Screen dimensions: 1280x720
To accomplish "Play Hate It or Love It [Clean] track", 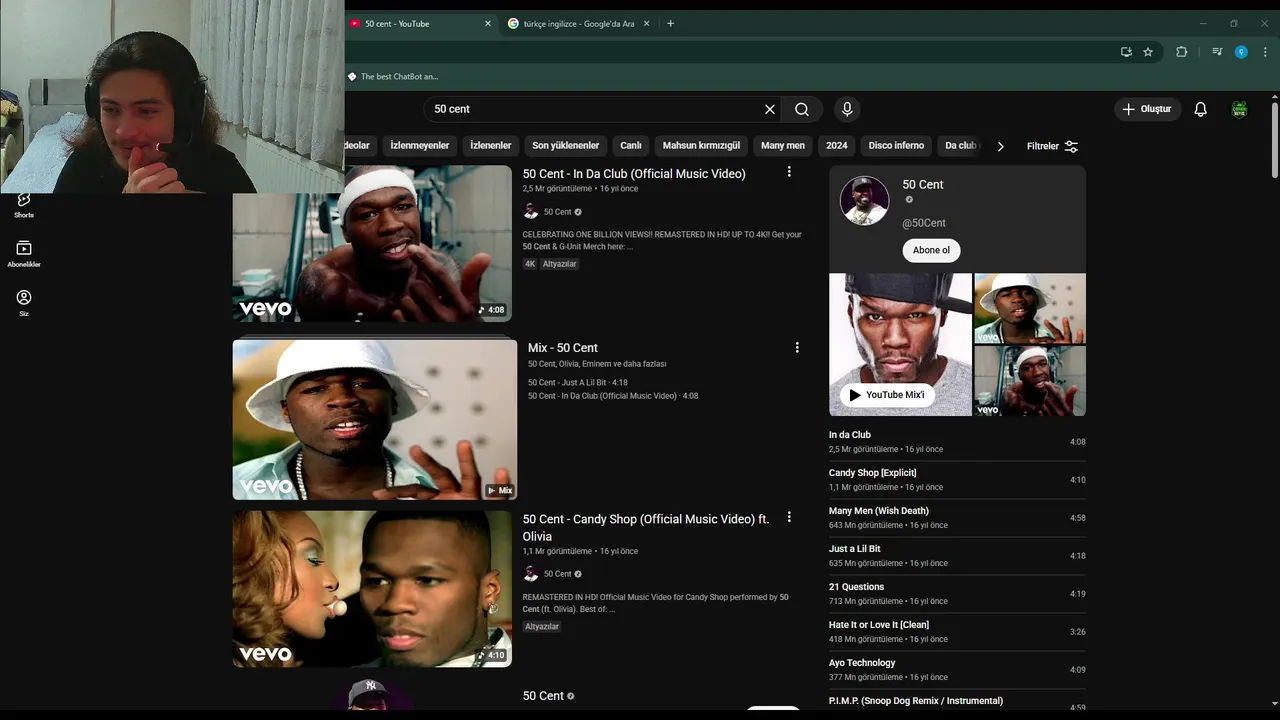I will pyautogui.click(x=957, y=632).
